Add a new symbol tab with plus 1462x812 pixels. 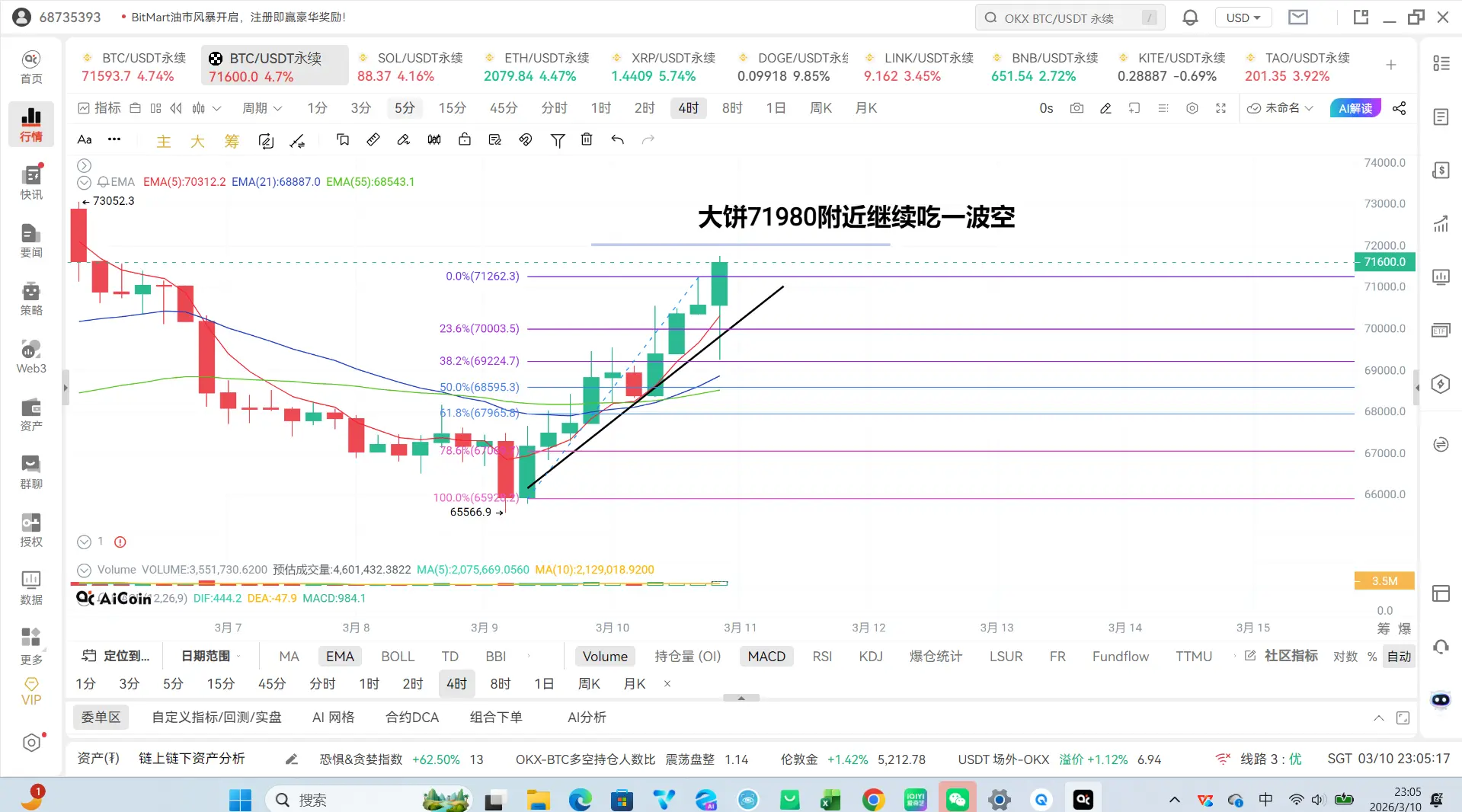click(x=1390, y=66)
